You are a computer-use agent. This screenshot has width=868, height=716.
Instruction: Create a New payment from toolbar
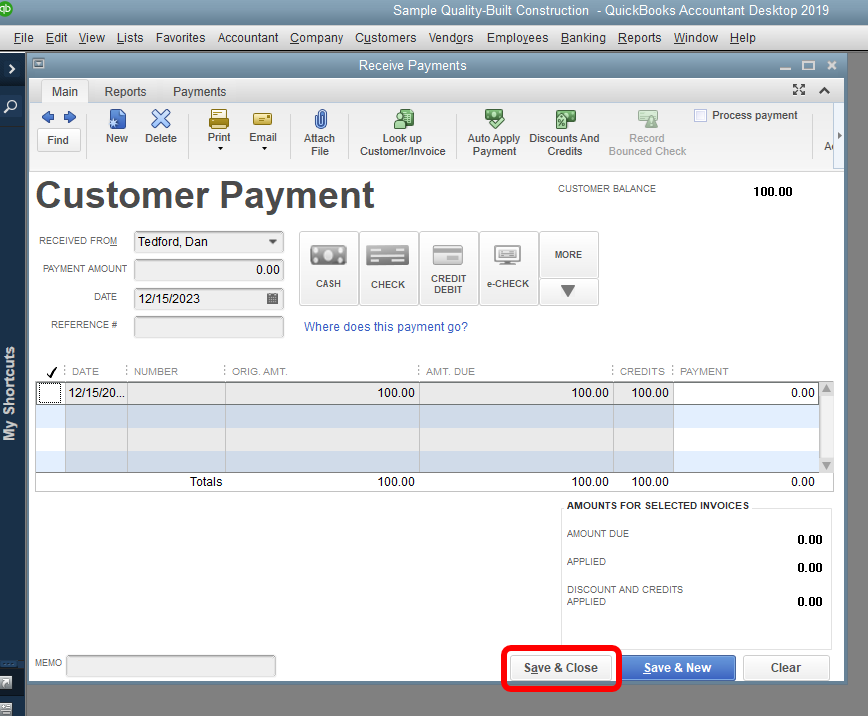[x=117, y=127]
